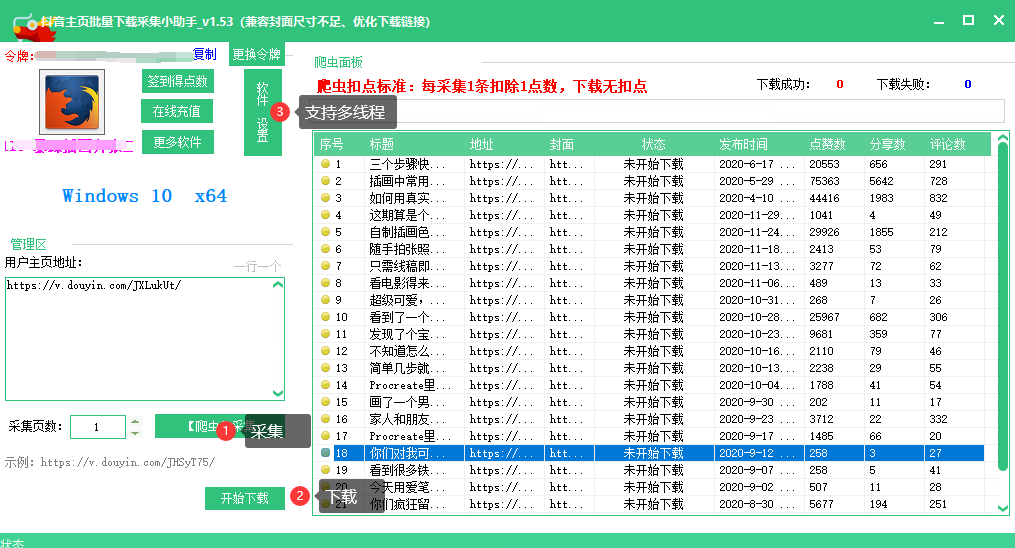Open 软件设置 vertical button

click(262, 112)
